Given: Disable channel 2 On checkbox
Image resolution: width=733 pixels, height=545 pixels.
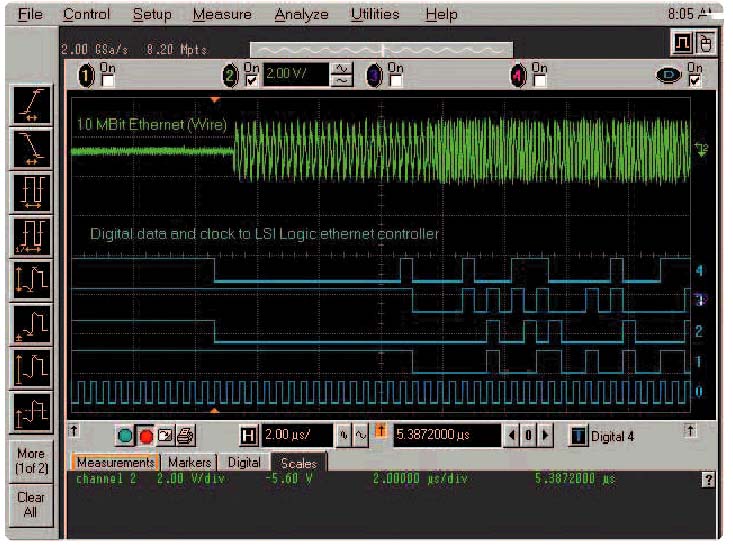Looking at the screenshot, I should (x=252, y=81).
